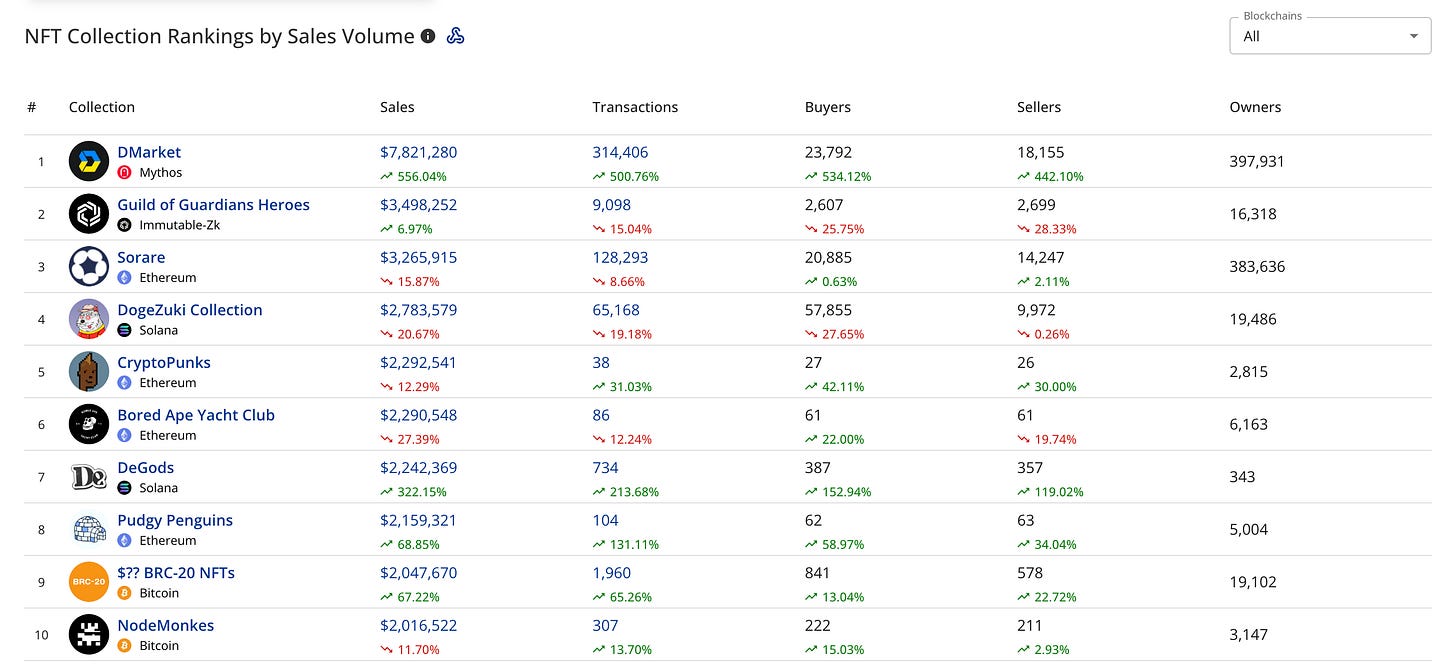Click Sorare owners count 383,636
The height and width of the screenshot is (664, 1456).
click(1257, 266)
